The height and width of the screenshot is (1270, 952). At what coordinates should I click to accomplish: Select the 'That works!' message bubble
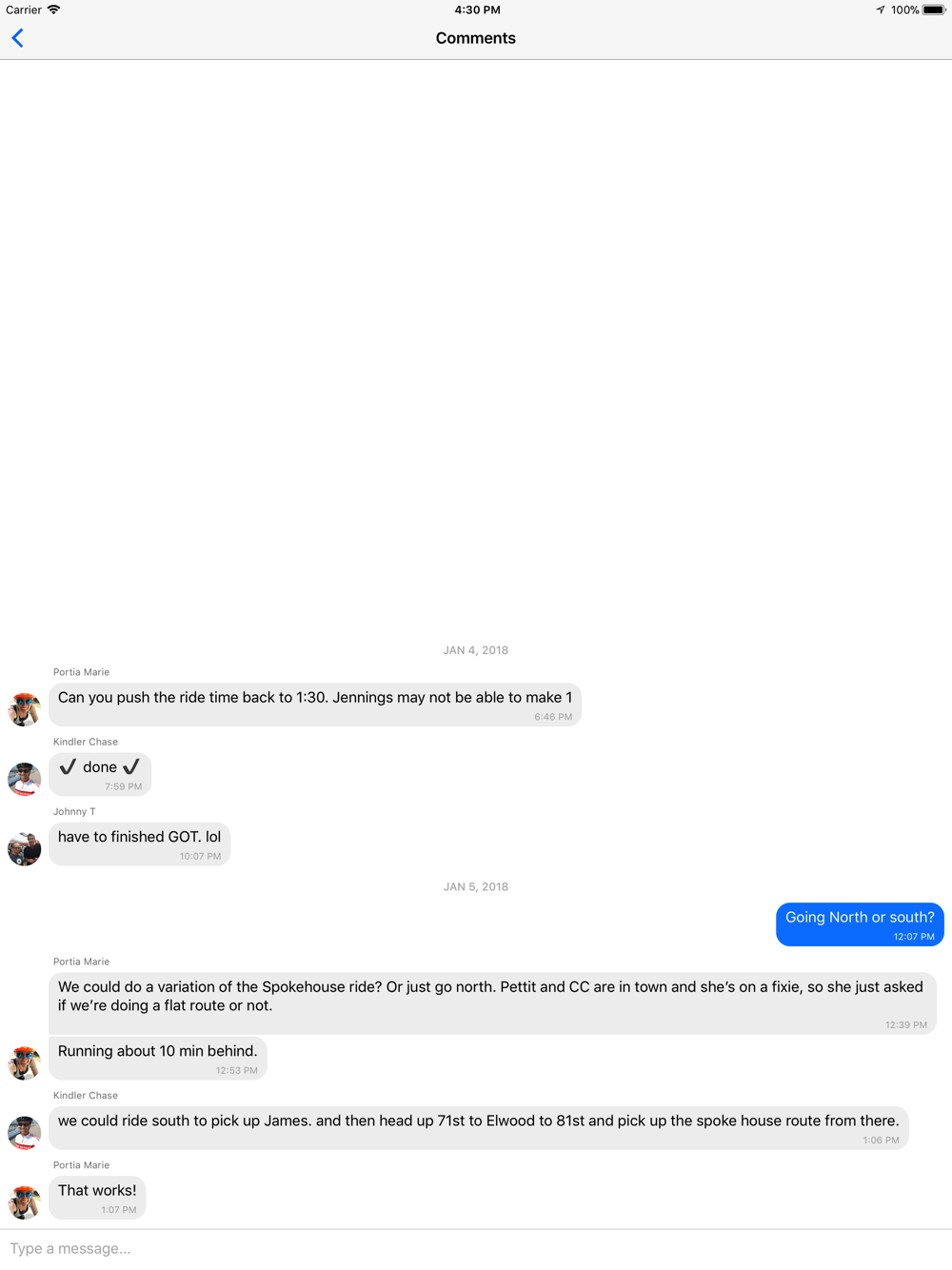[x=97, y=1198]
